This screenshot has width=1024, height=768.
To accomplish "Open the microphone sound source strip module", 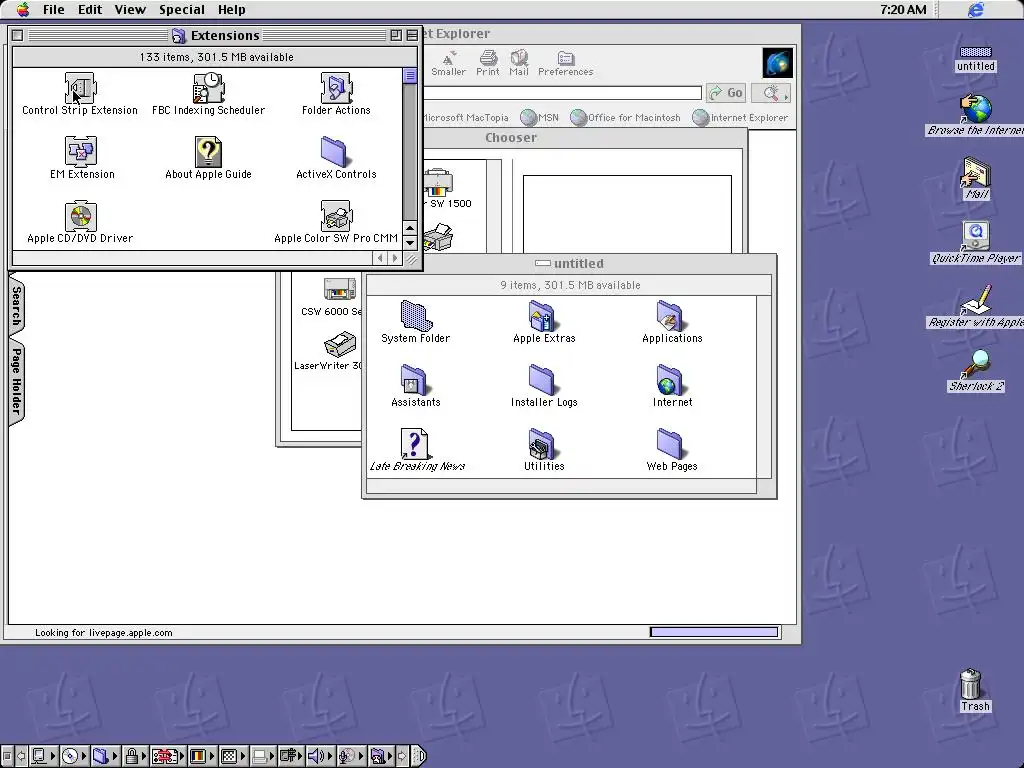I will click(x=351, y=756).
